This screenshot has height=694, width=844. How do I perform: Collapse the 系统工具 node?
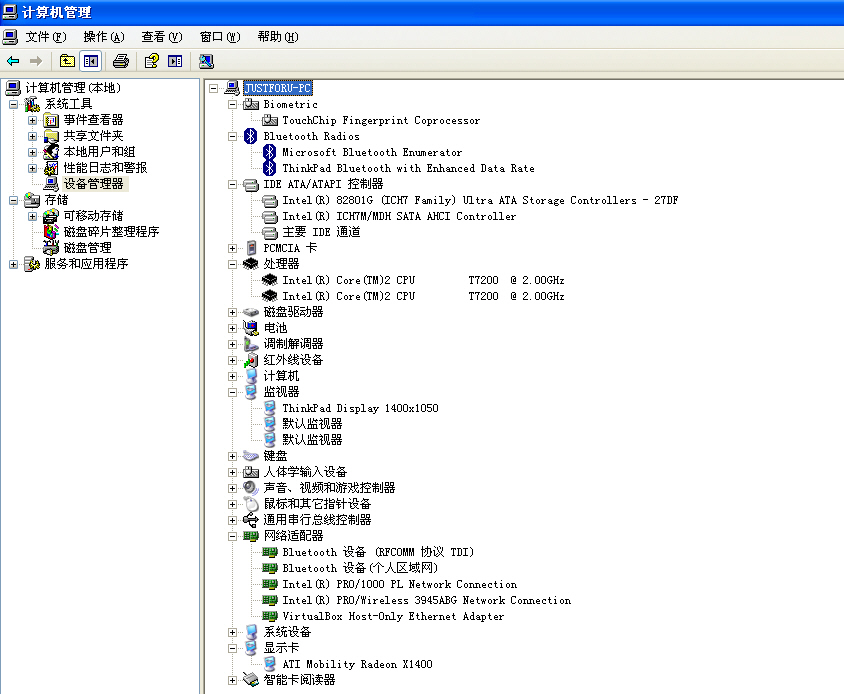pyautogui.click(x=13, y=104)
